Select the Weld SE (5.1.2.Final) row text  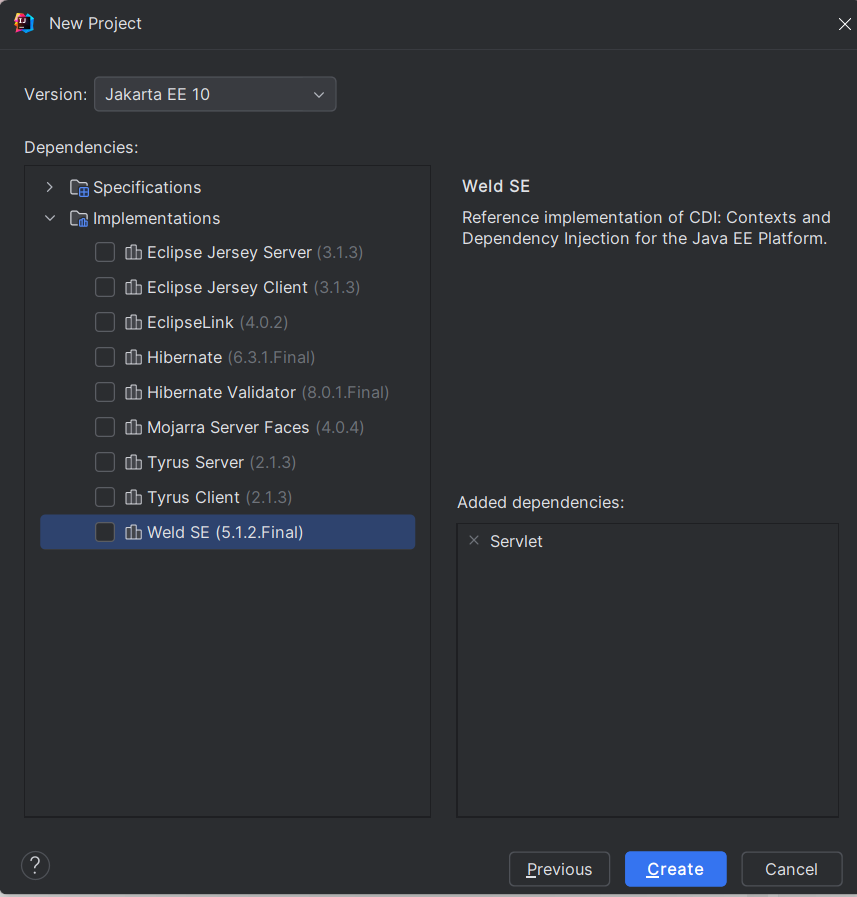225,532
